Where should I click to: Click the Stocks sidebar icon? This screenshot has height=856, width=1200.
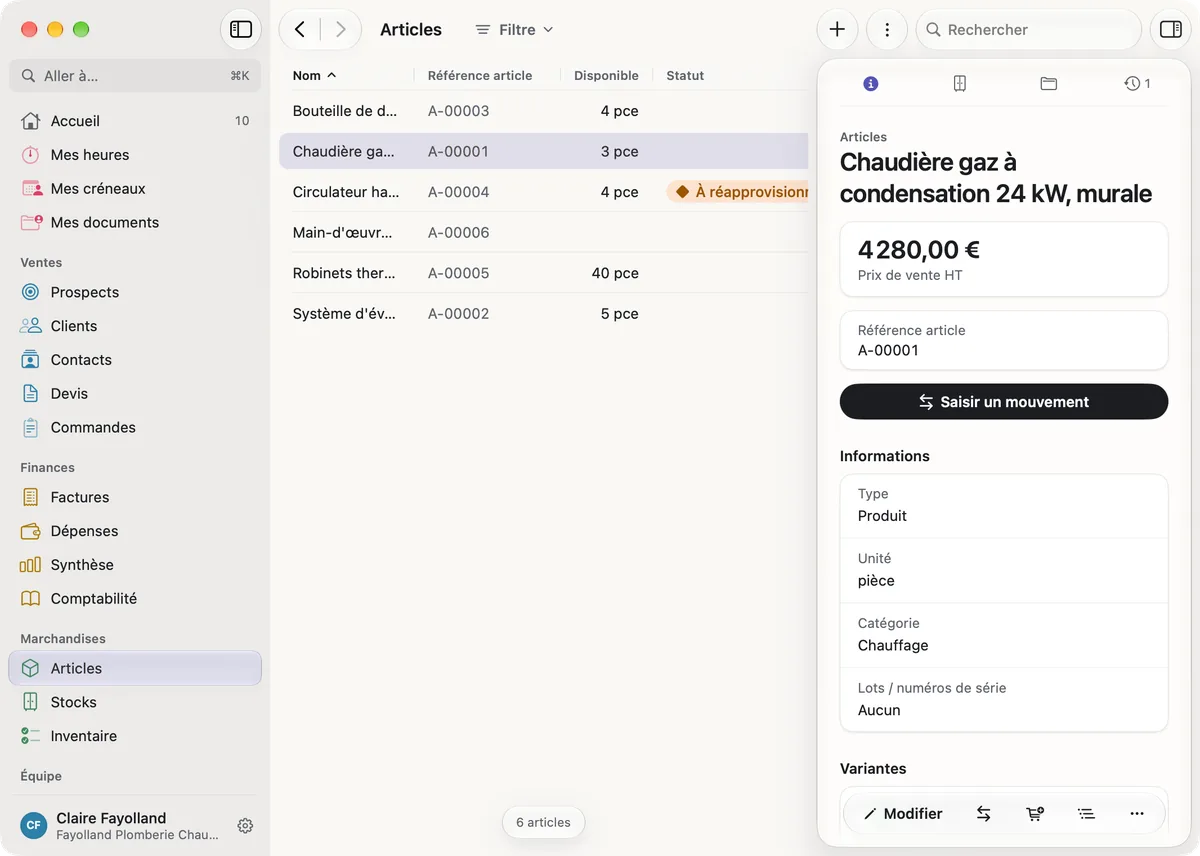click(31, 702)
